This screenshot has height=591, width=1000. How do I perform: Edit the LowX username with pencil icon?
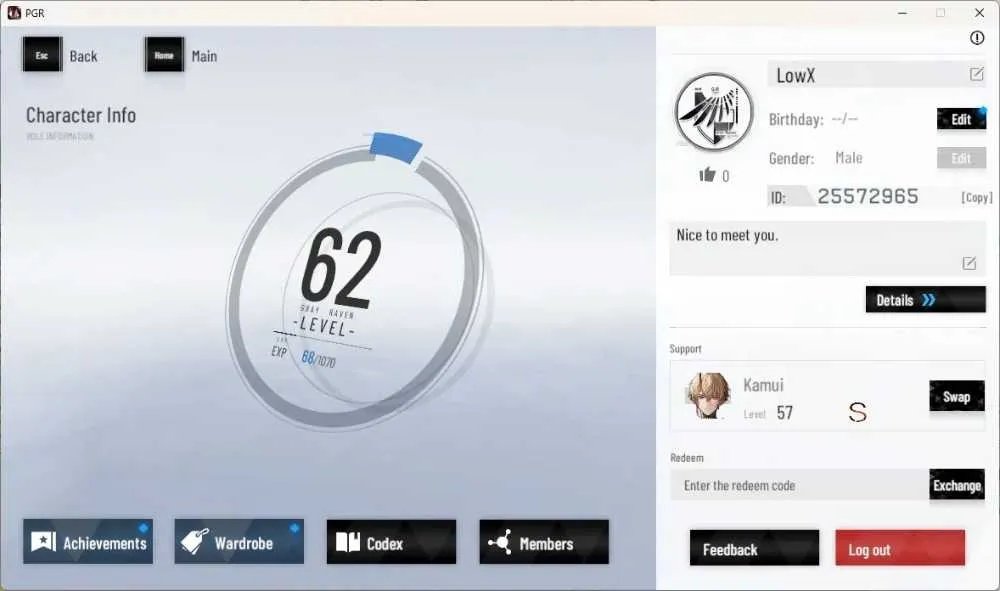(x=976, y=75)
